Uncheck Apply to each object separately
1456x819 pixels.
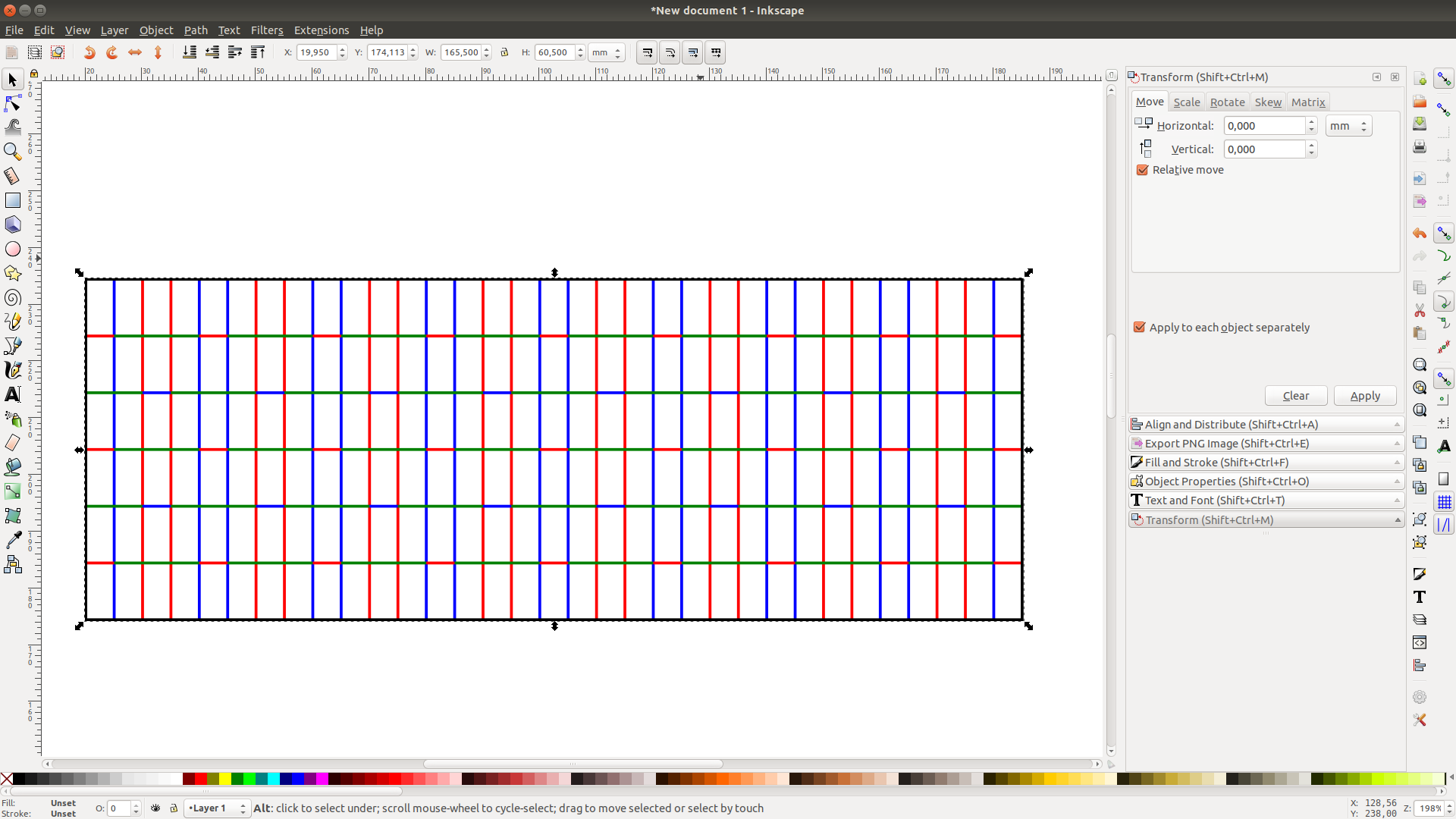(1139, 328)
